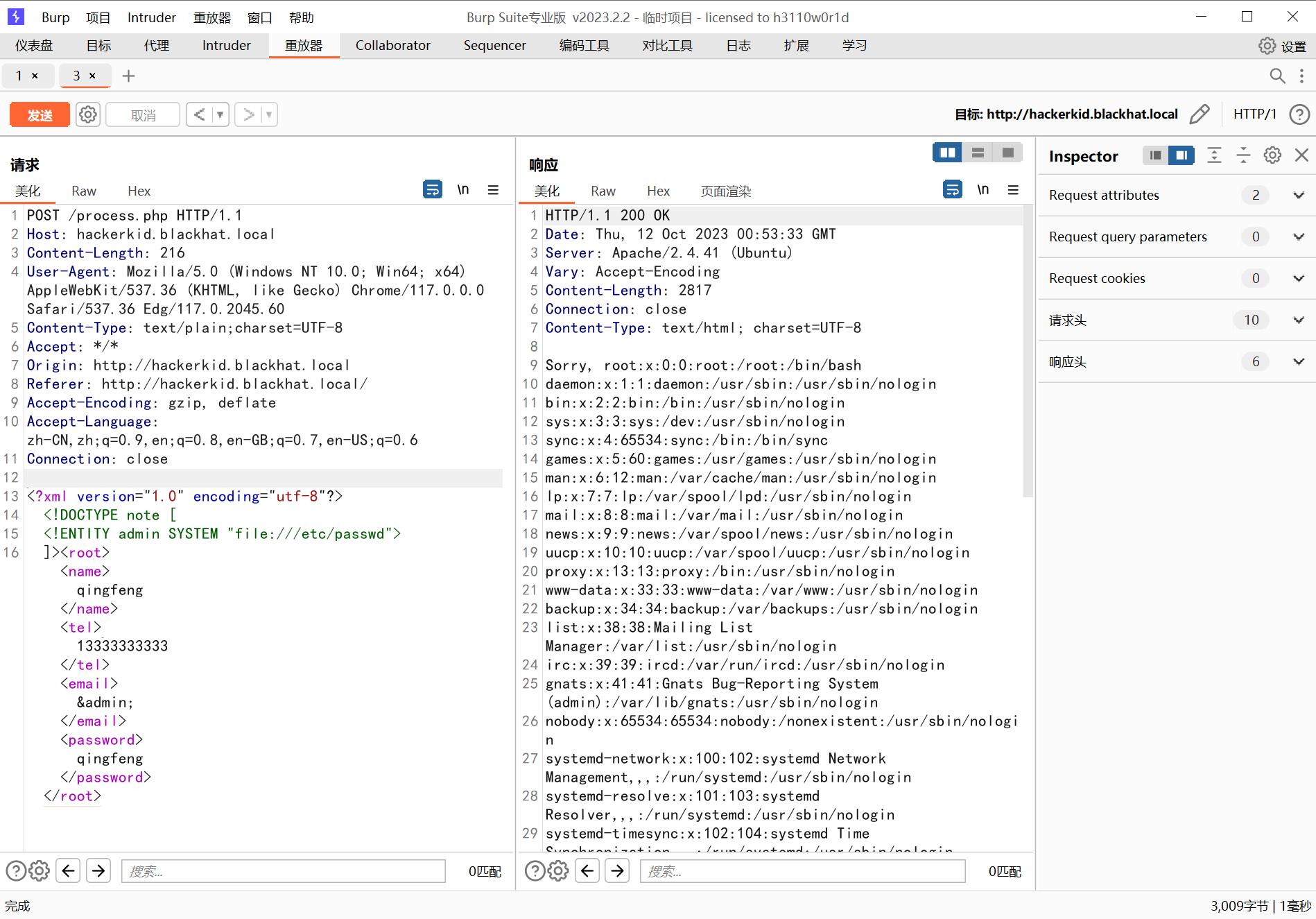Viewport: 1316px width, 919px height.
Task: Open Repeater help question mark icon
Action: click(1299, 114)
